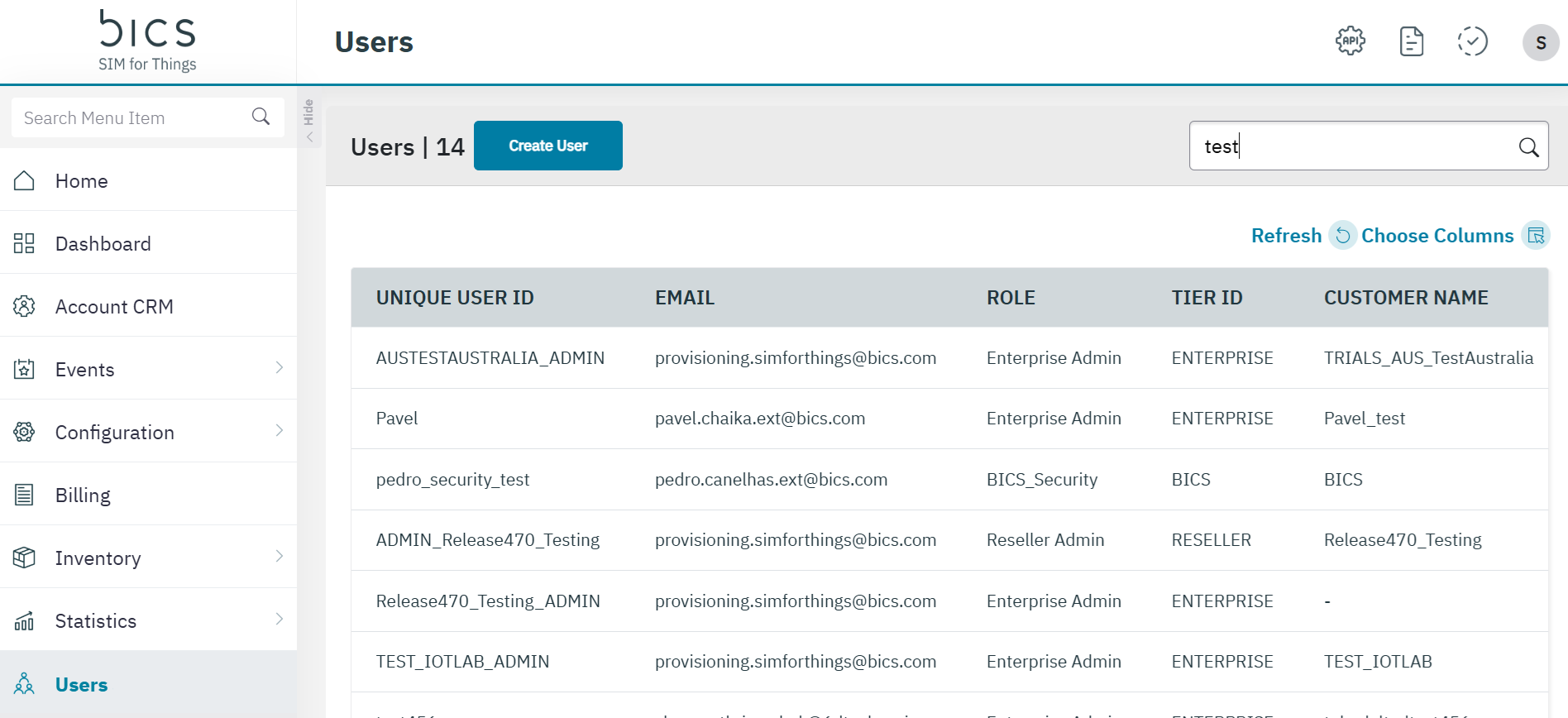Open the API settings gear icon
Image resolution: width=1568 pixels, height=718 pixels.
[x=1350, y=41]
